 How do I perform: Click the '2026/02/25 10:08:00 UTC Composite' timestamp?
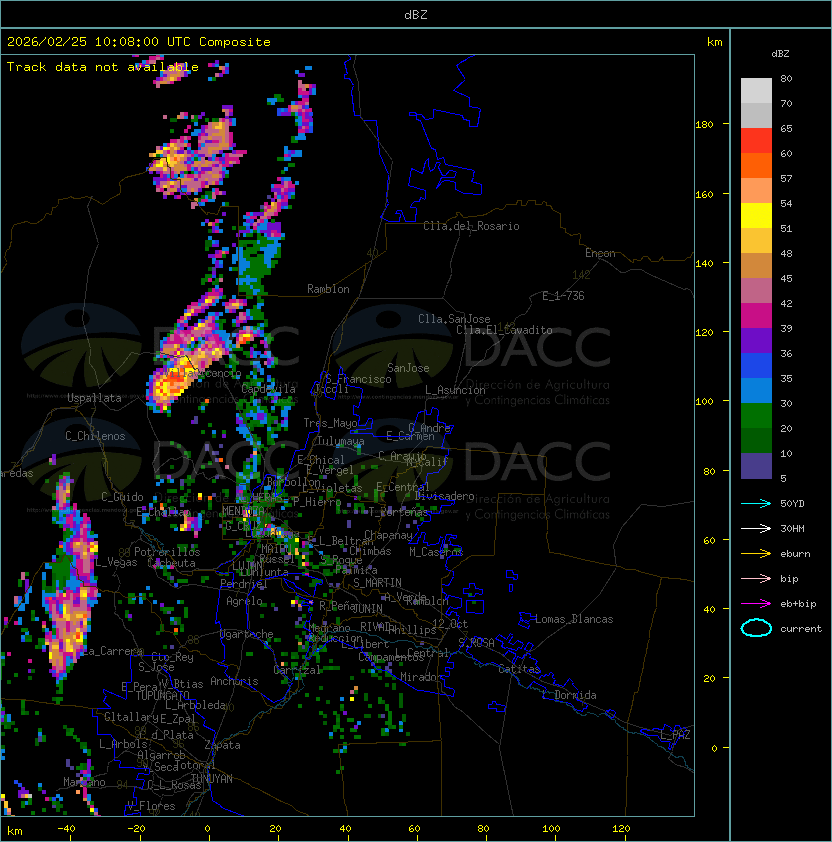(x=139, y=42)
